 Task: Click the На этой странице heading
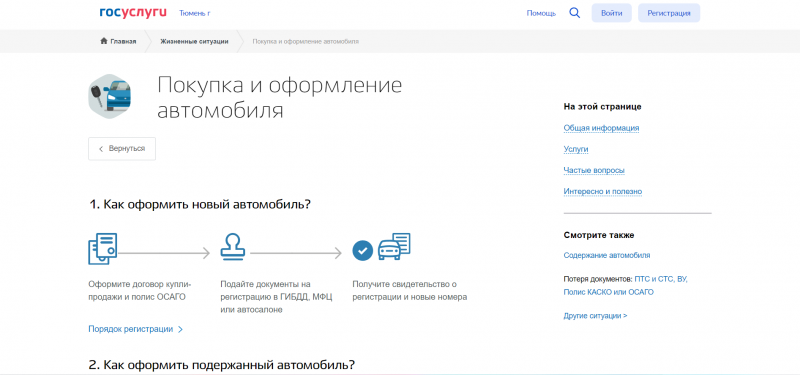(603, 107)
